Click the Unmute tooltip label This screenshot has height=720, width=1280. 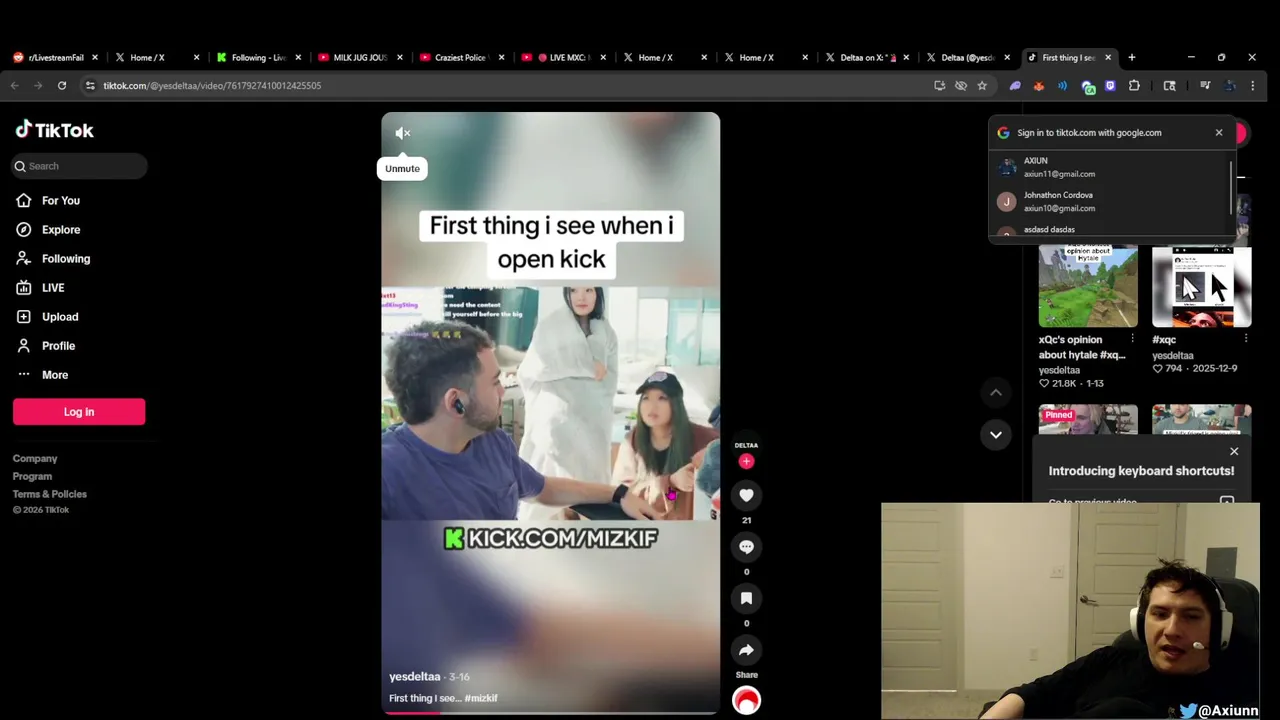[x=402, y=168]
